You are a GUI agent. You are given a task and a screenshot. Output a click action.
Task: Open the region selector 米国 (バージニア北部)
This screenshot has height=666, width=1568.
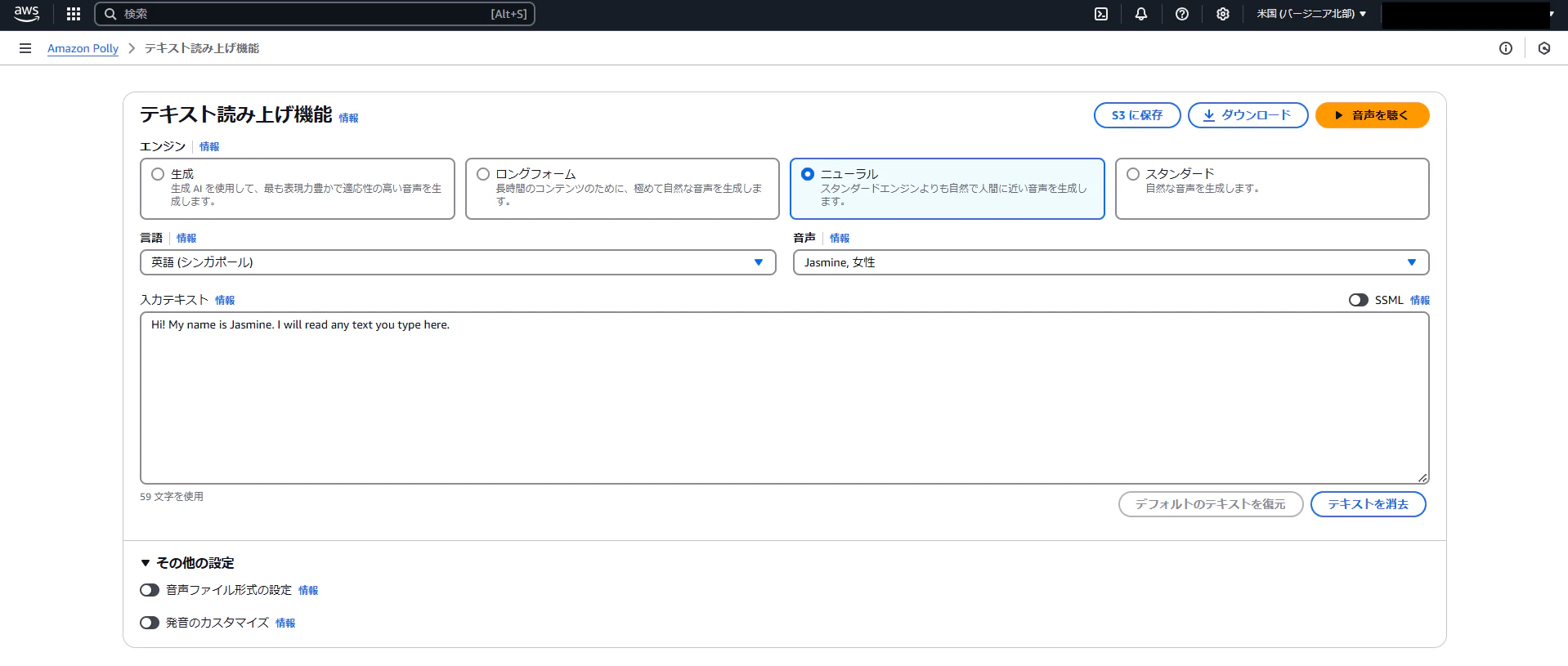point(1311,14)
